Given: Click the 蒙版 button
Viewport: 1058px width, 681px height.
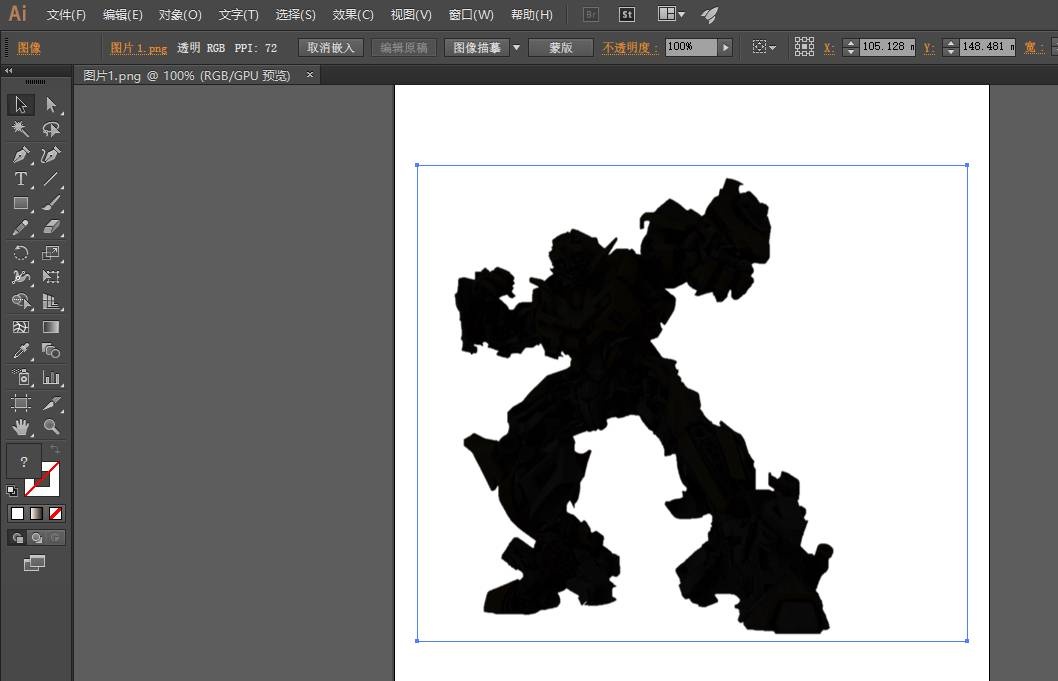Looking at the screenshot, I should coord(561,47).
